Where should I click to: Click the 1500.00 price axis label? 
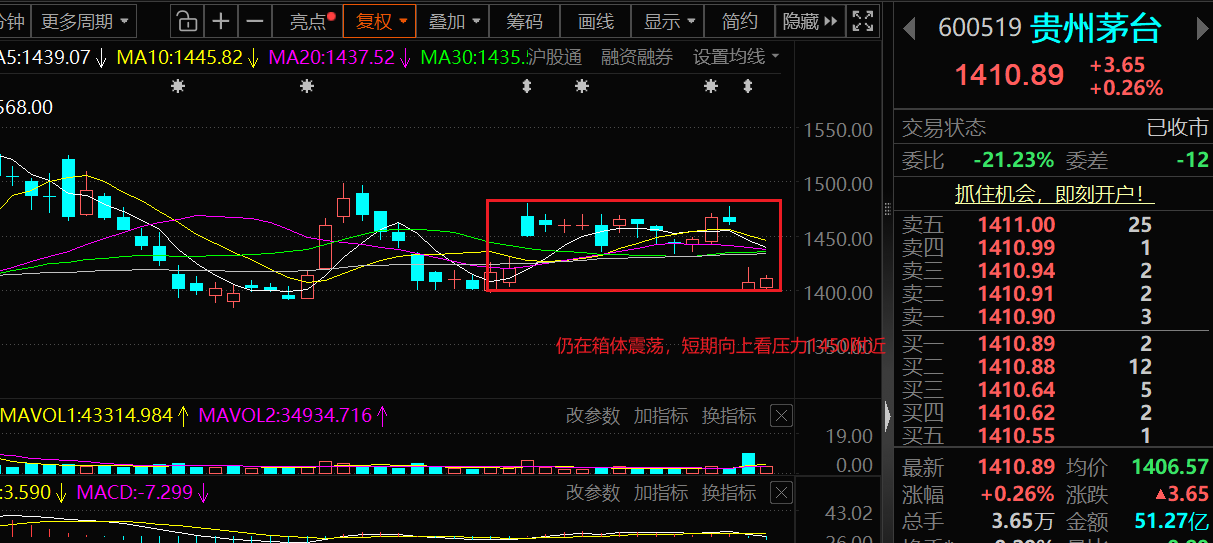tap(840, 184)
